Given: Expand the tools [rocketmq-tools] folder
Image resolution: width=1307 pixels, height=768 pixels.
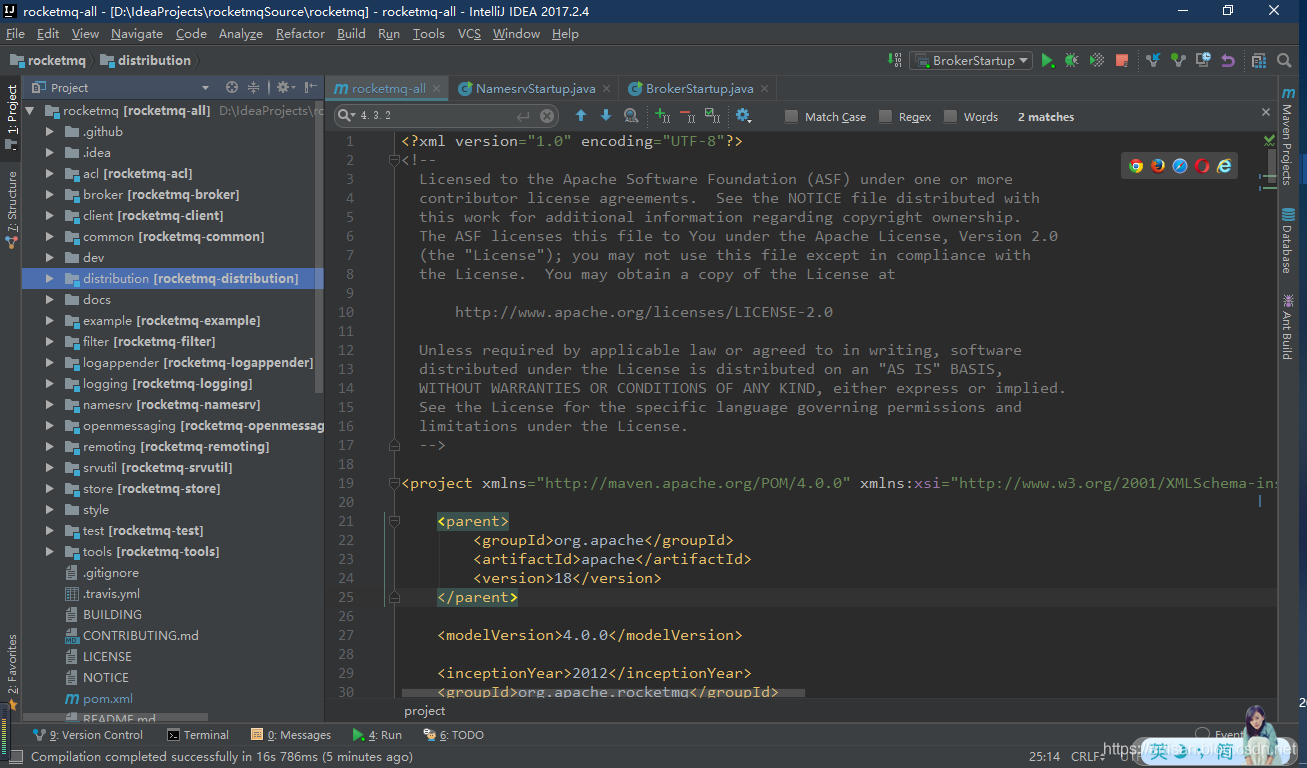Looking at the screenshot, I should pos(50,552).
